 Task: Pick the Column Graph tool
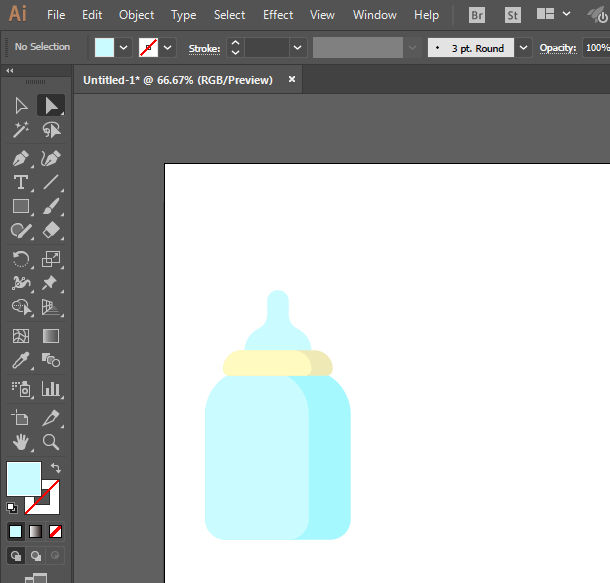click(51, 388)
